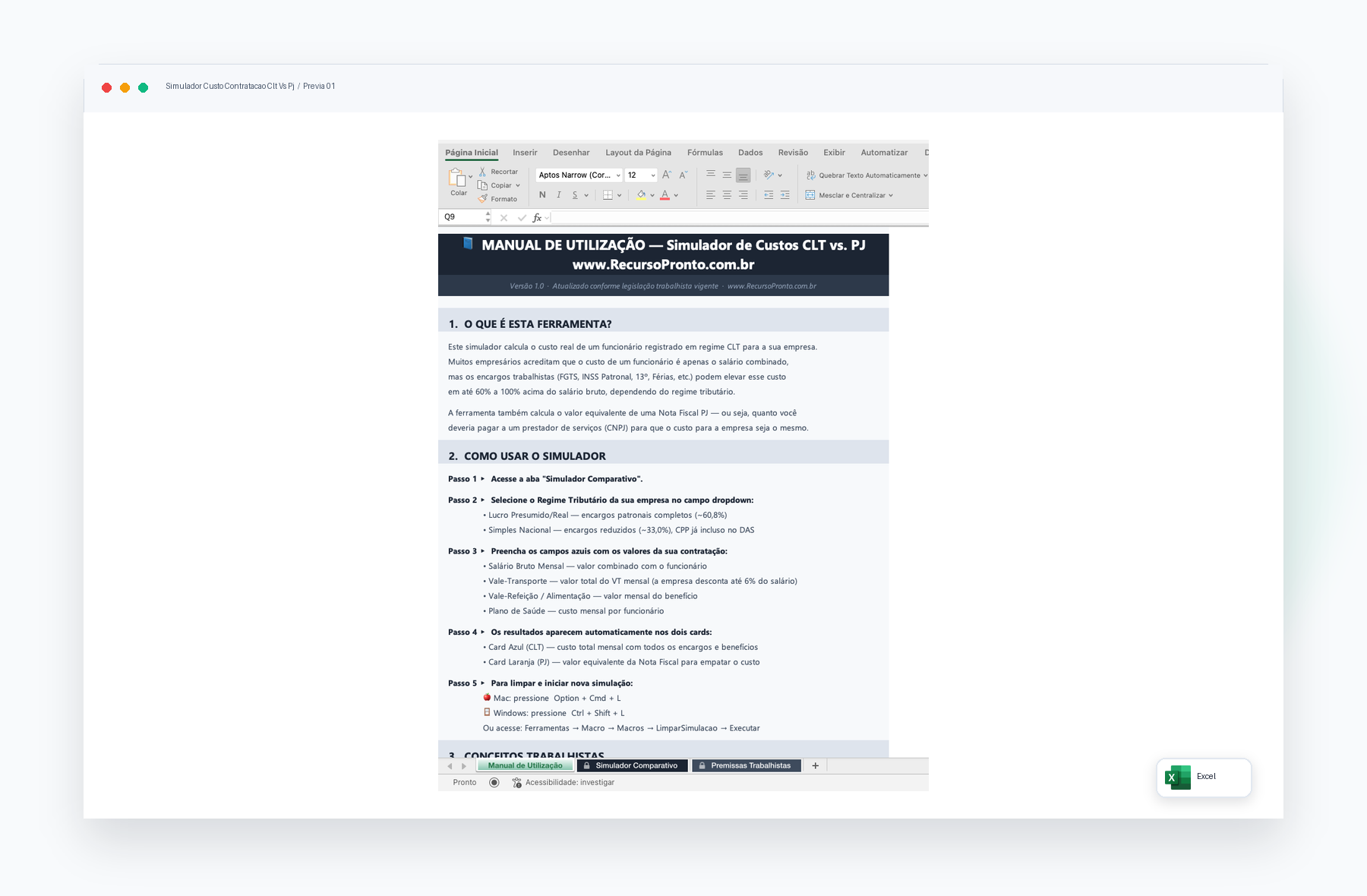The height and width of the screenshot is (896, 1367).
Task: Click the Mesclar e Centralizar merge icon
Action: (810, 195)
